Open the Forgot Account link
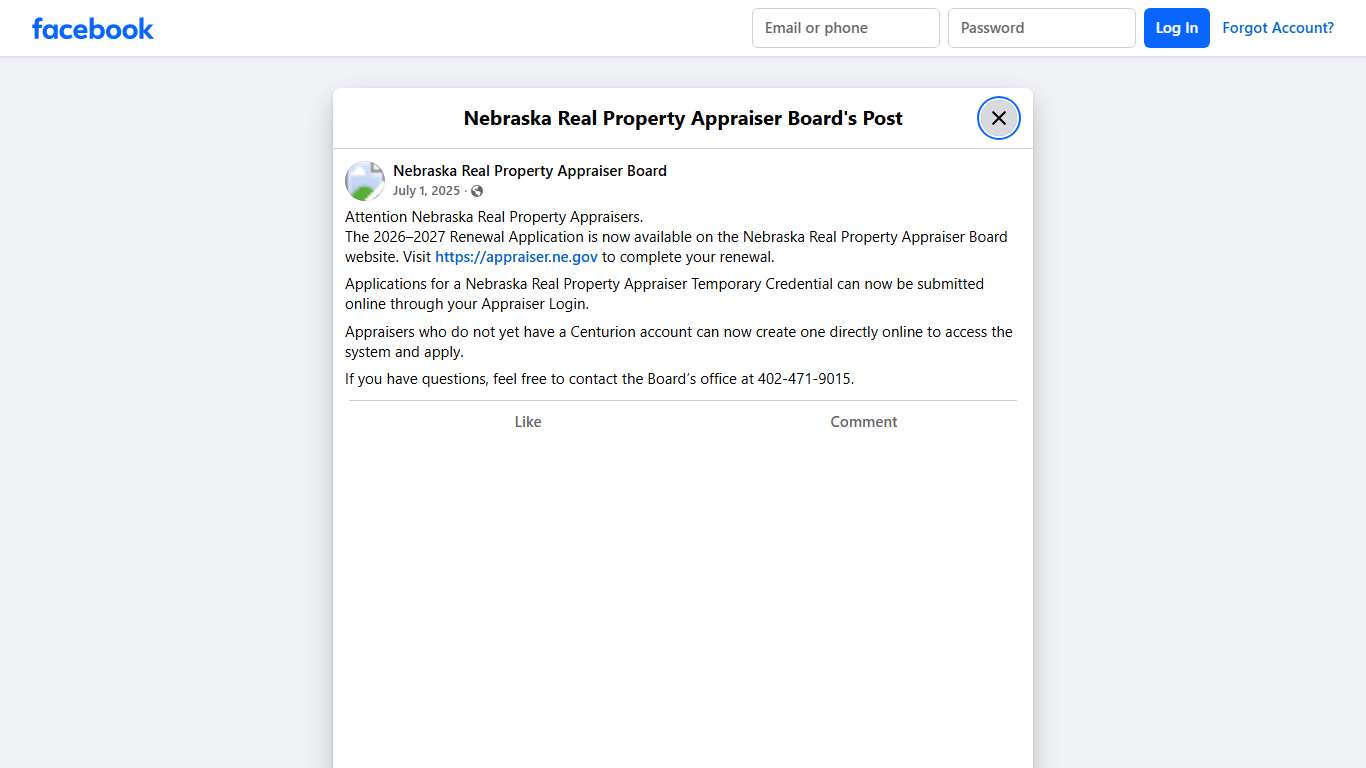The width and height of the screenshot is (1366, 768). click(1278, 27)
